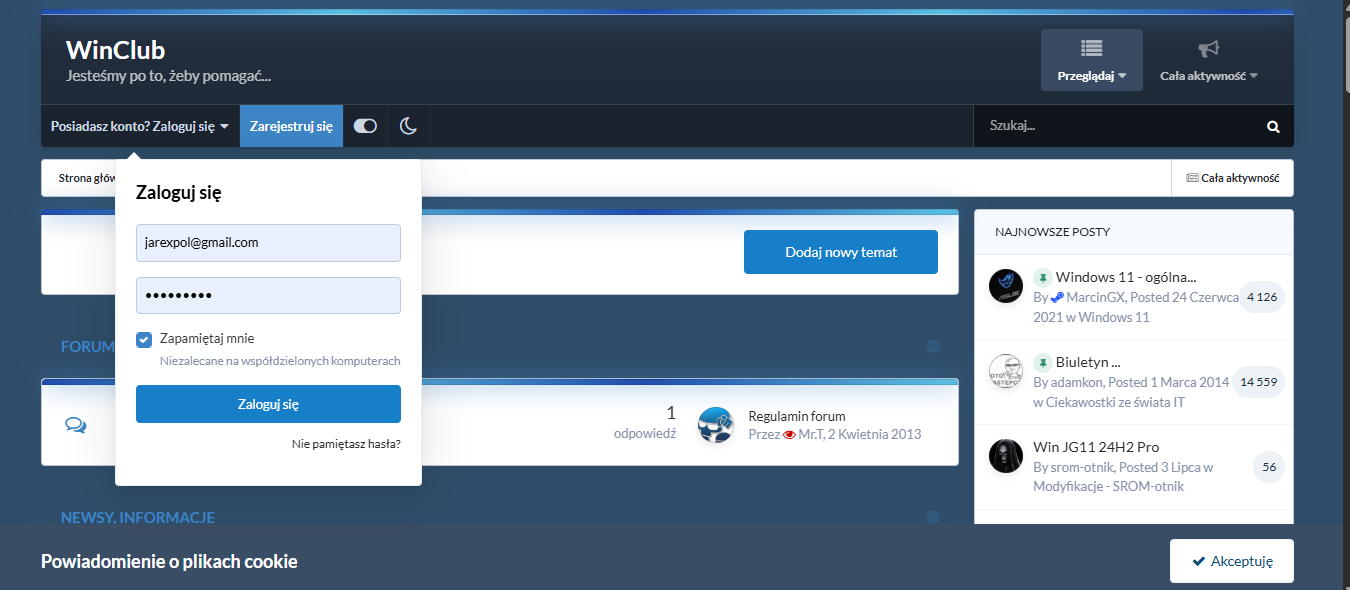Click Nie pamiętasz hasła? link
This screenshot has height=590, width=1350.
(346, 443)
